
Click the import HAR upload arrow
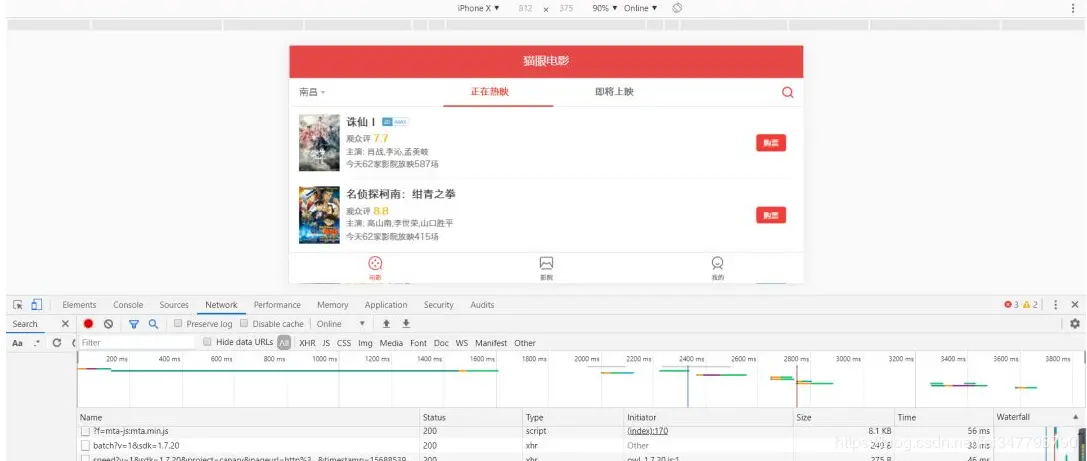click(387, 324)
